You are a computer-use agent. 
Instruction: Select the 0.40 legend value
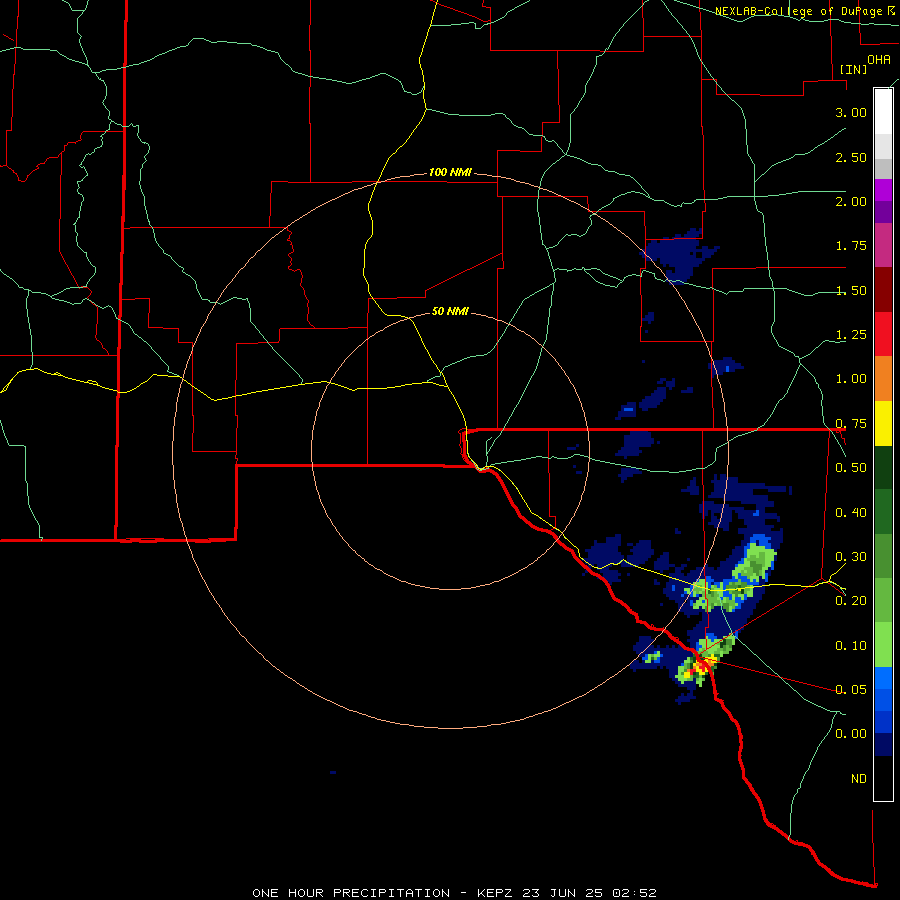(851, 512)
